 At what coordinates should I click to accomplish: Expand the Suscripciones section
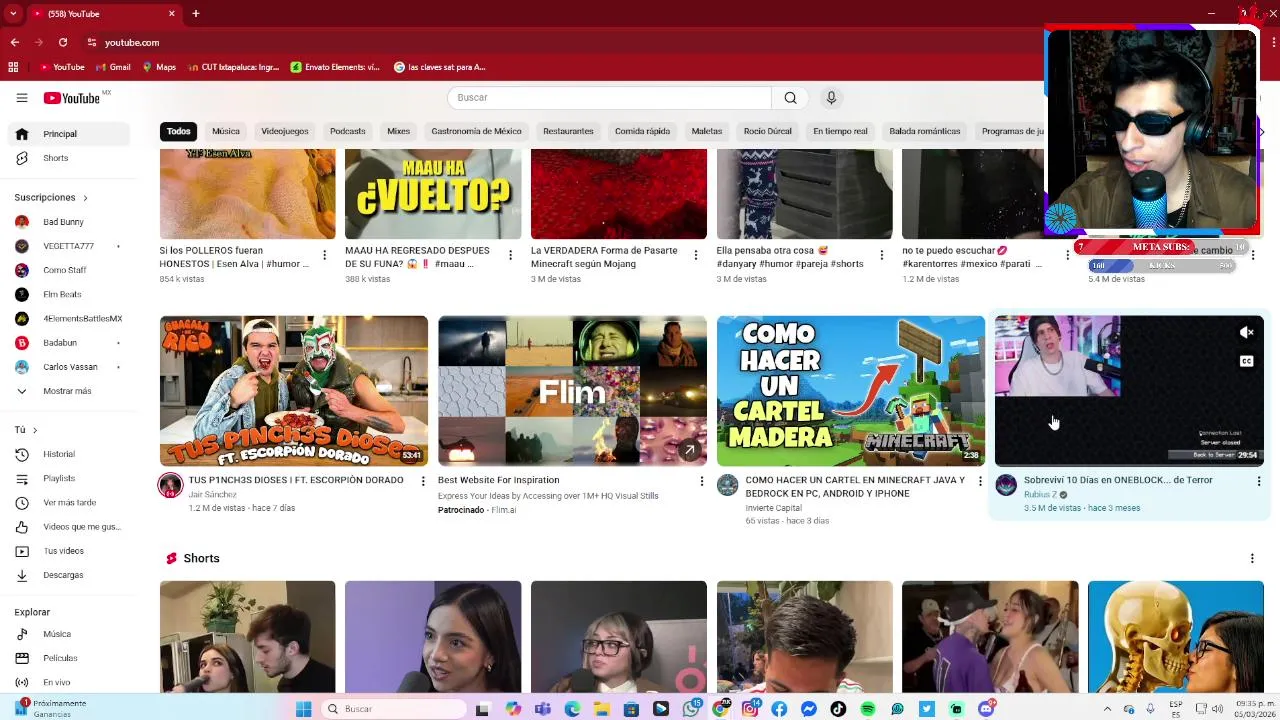51,198
